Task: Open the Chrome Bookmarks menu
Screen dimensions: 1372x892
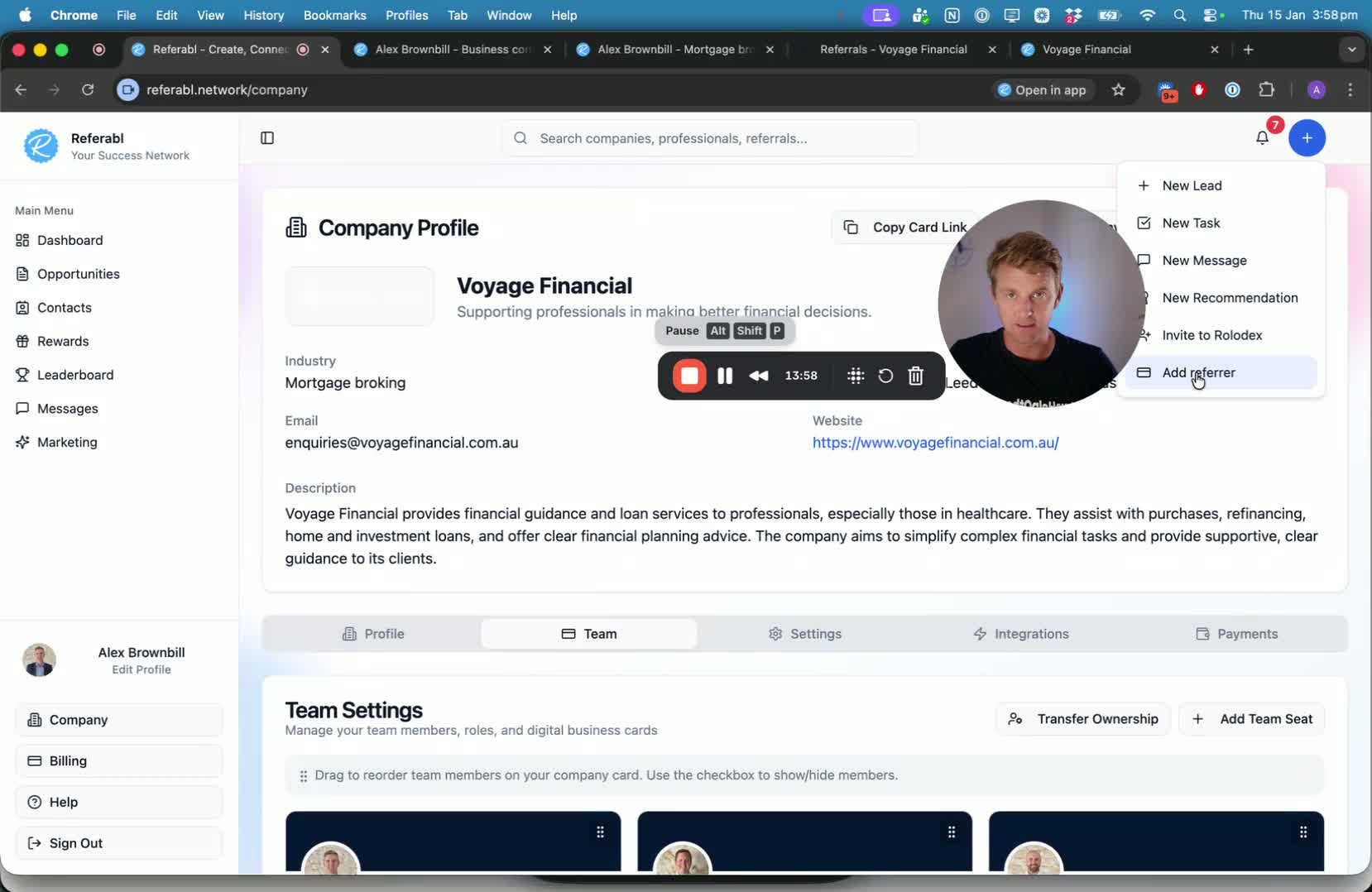Action: tap(334, 15)
